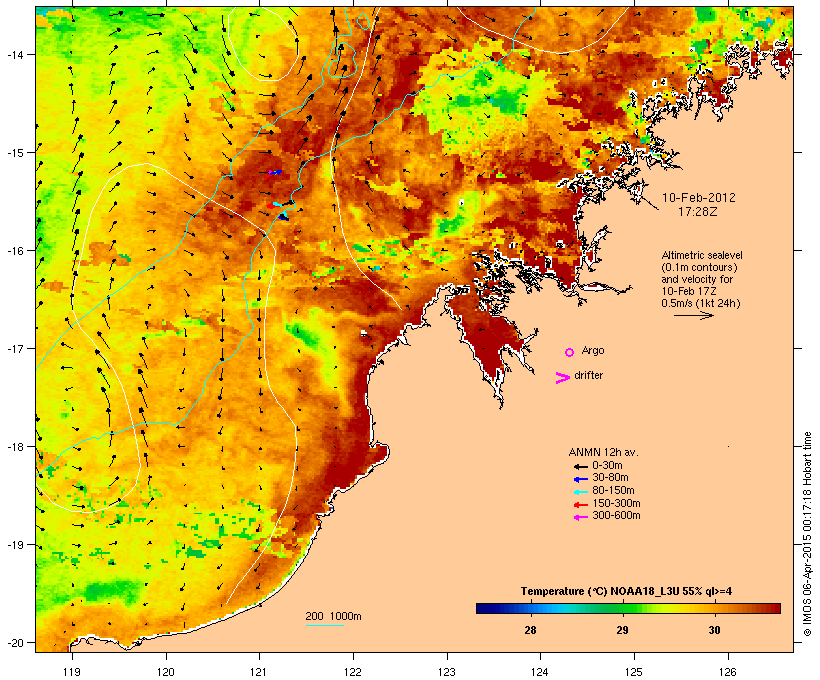Viewport: 820px width, 680px height.
Task: Click the 120 longitude axis label
Action: click(166, 672)
